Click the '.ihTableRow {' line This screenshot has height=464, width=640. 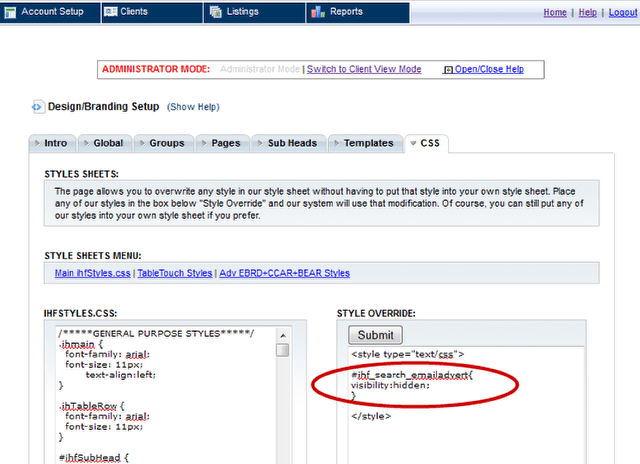coord(92,406)
